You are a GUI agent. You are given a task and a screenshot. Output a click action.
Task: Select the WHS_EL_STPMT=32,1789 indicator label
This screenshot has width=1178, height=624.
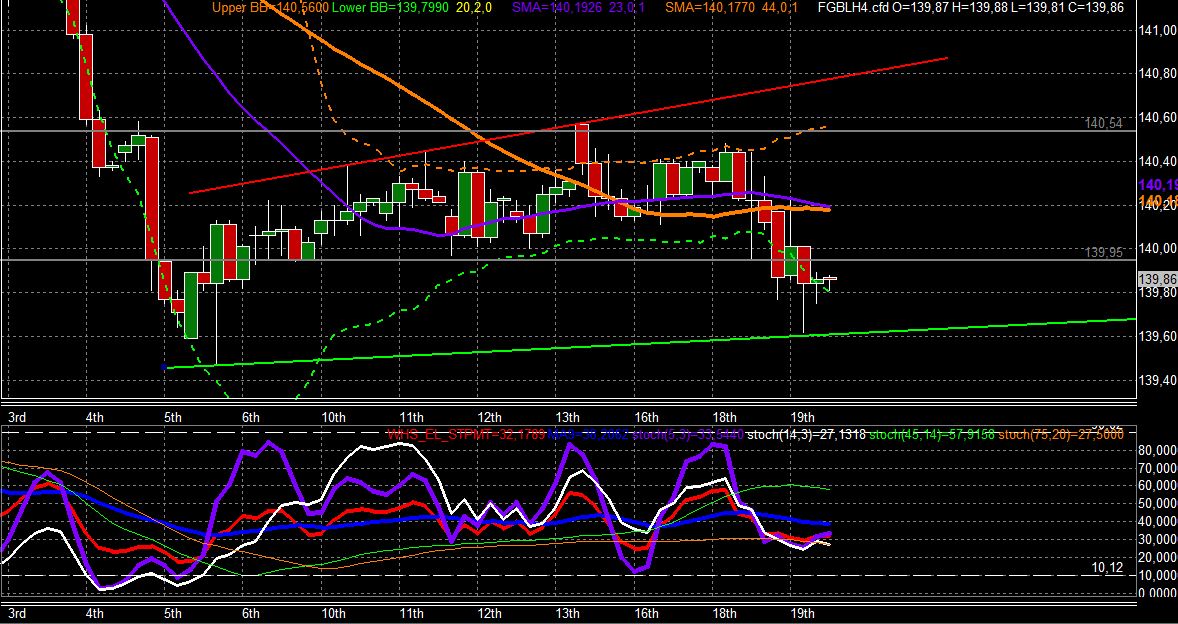[466, 434]
